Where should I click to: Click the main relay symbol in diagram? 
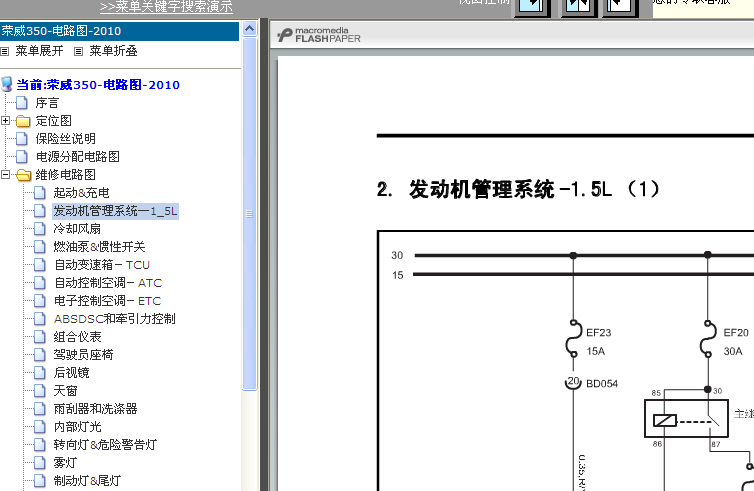pos(686,418)
